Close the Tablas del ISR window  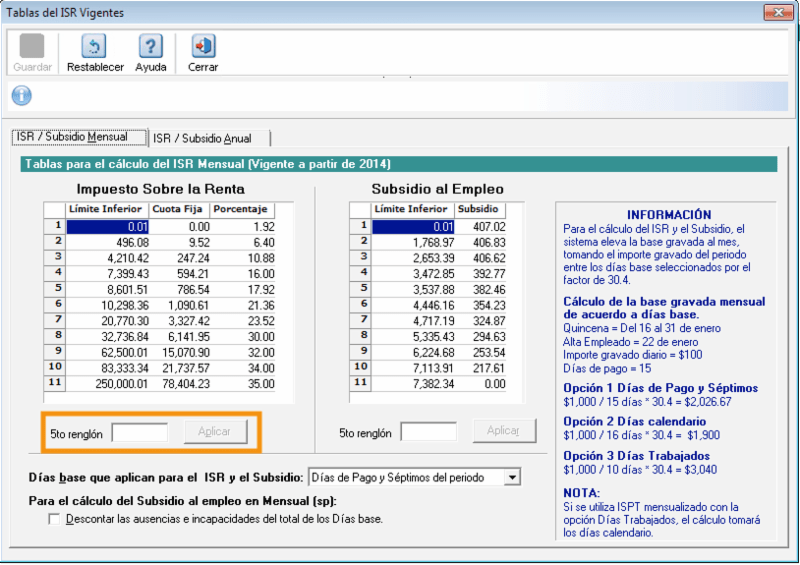pos(777,13)
